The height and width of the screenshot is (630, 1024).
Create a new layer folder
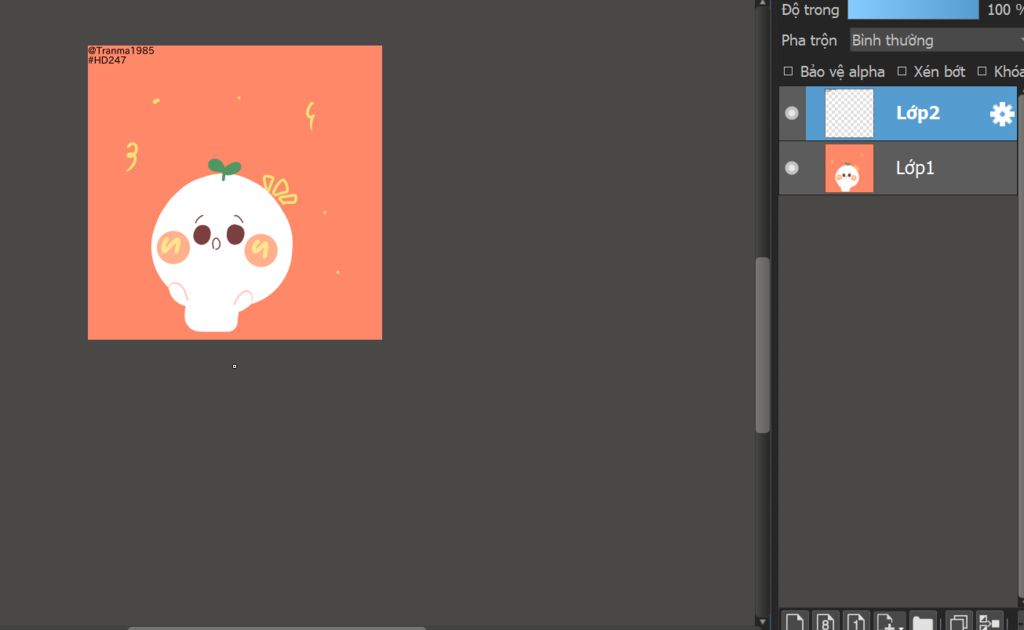tap(923, 622)
